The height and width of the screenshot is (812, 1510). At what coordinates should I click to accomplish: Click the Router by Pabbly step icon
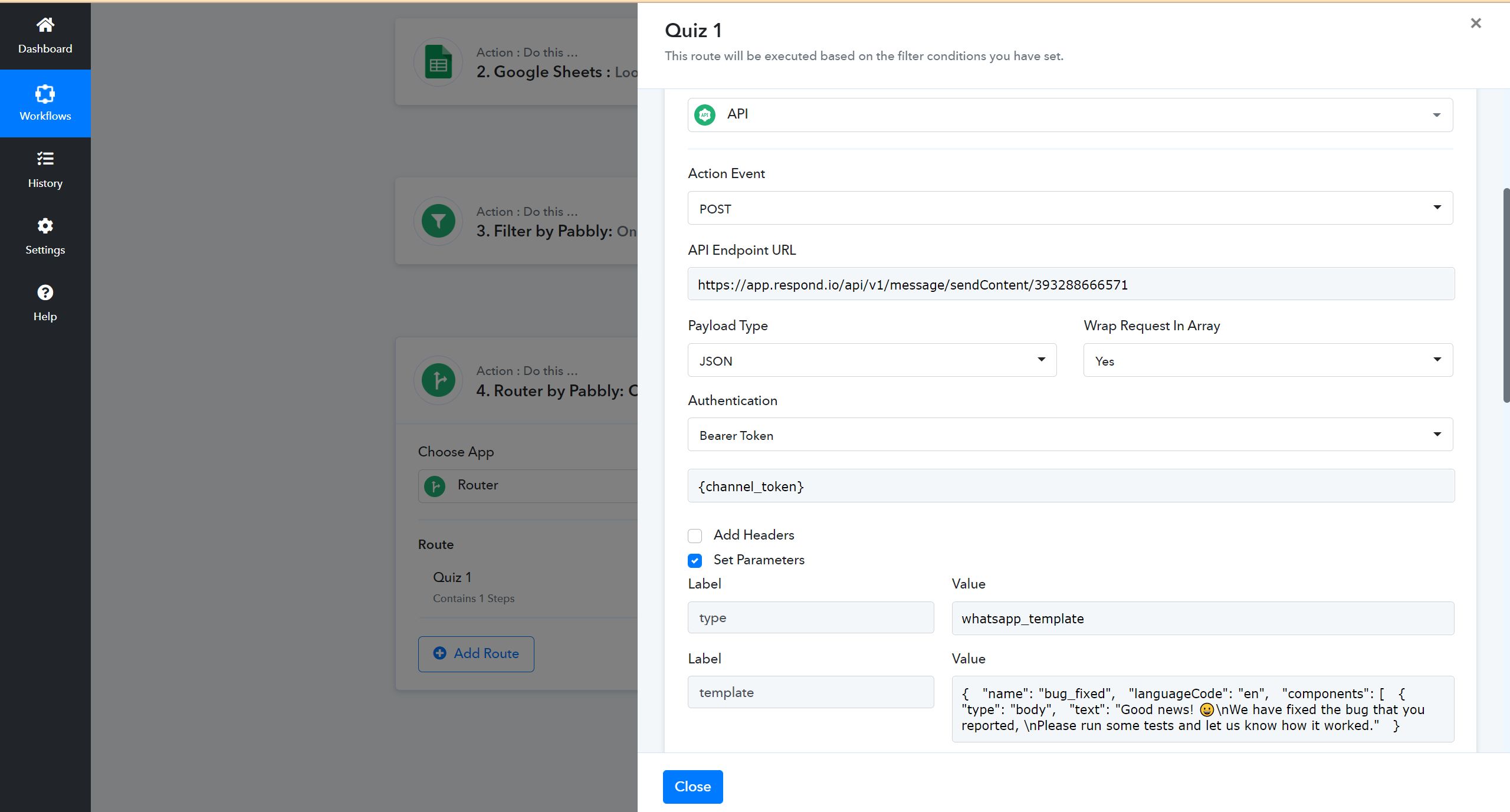coord(438,380)
